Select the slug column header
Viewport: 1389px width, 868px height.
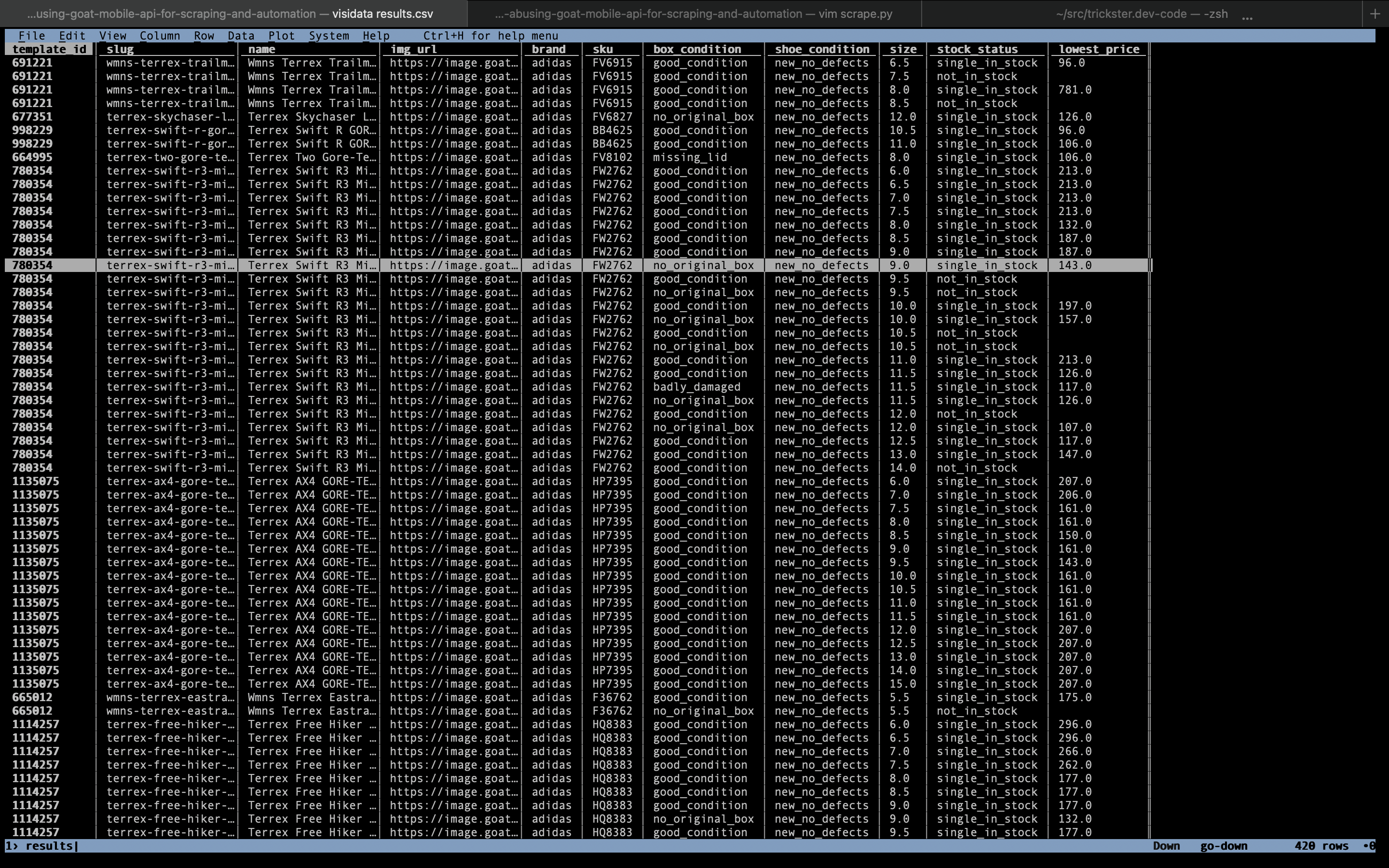tap(120, 49)
